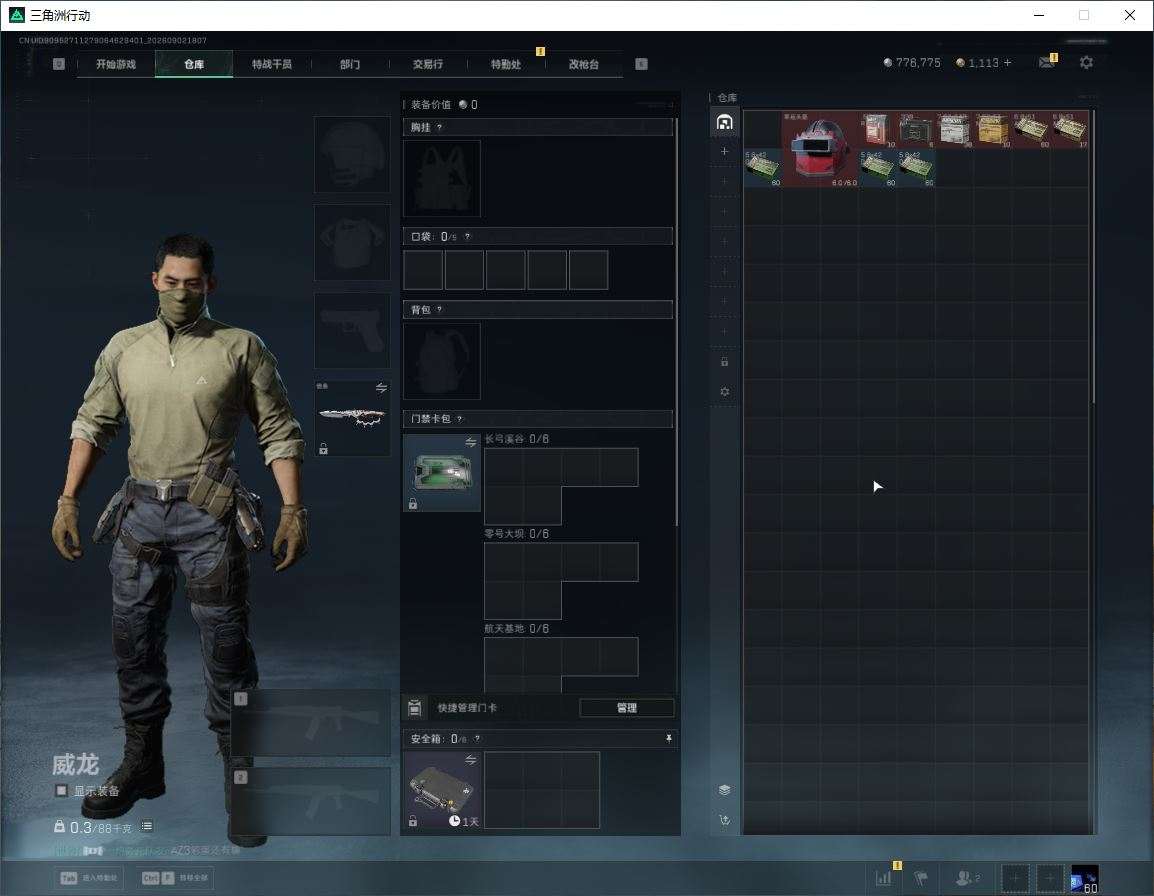Screen dimensions: 1154x896
Task: Click the Ctrl F 转移全部 button
Action: click(174, 878)
